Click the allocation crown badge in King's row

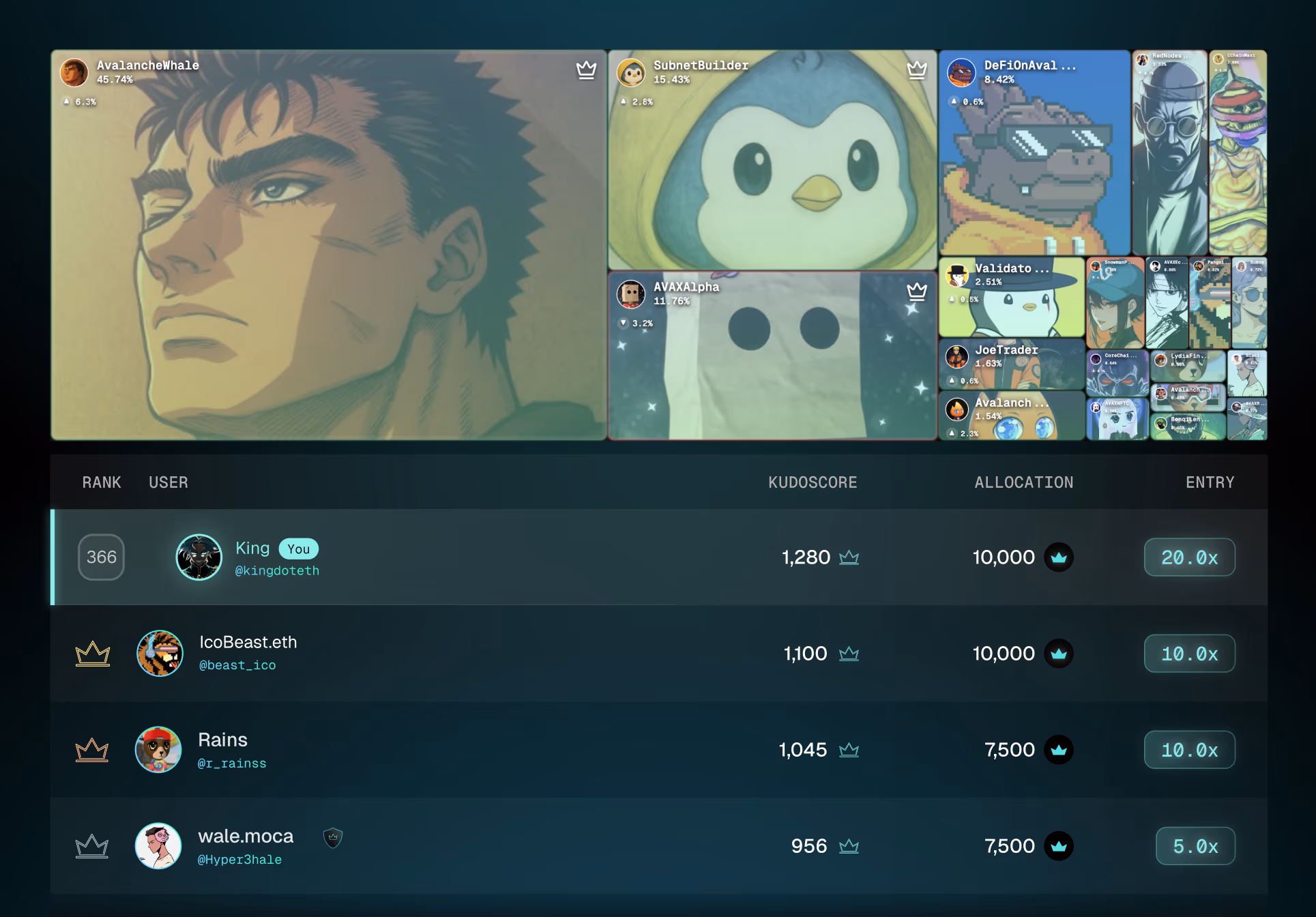[1058, 557]
